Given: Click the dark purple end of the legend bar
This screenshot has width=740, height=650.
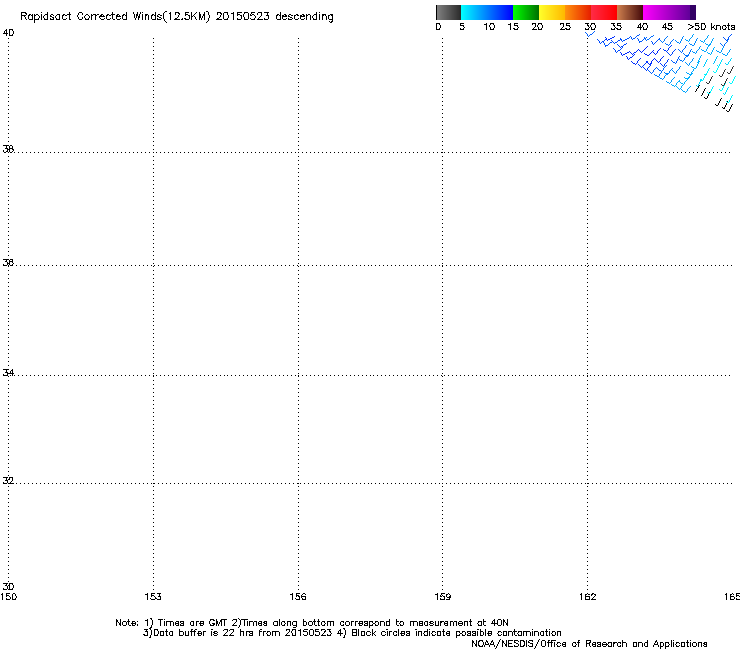Looking at the screenshot, I should [692, 12].
